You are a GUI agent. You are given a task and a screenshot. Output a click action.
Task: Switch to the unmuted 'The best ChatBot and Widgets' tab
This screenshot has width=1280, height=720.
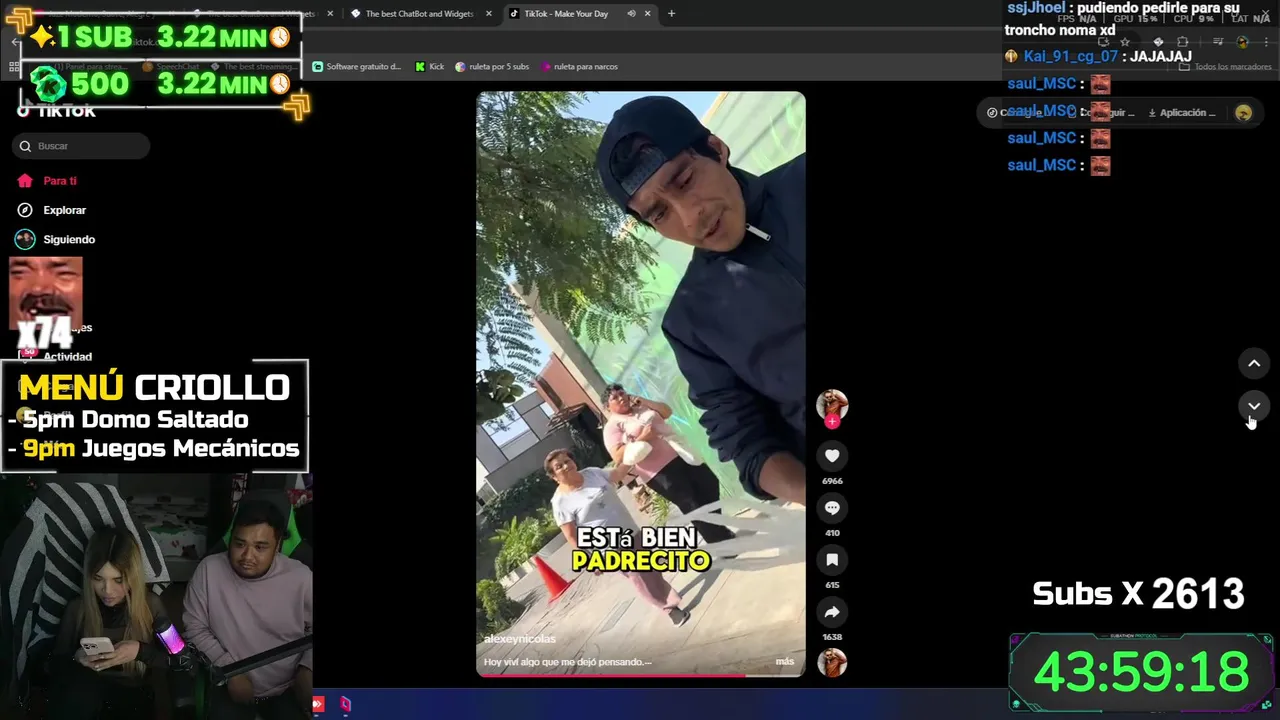point(420,14)
